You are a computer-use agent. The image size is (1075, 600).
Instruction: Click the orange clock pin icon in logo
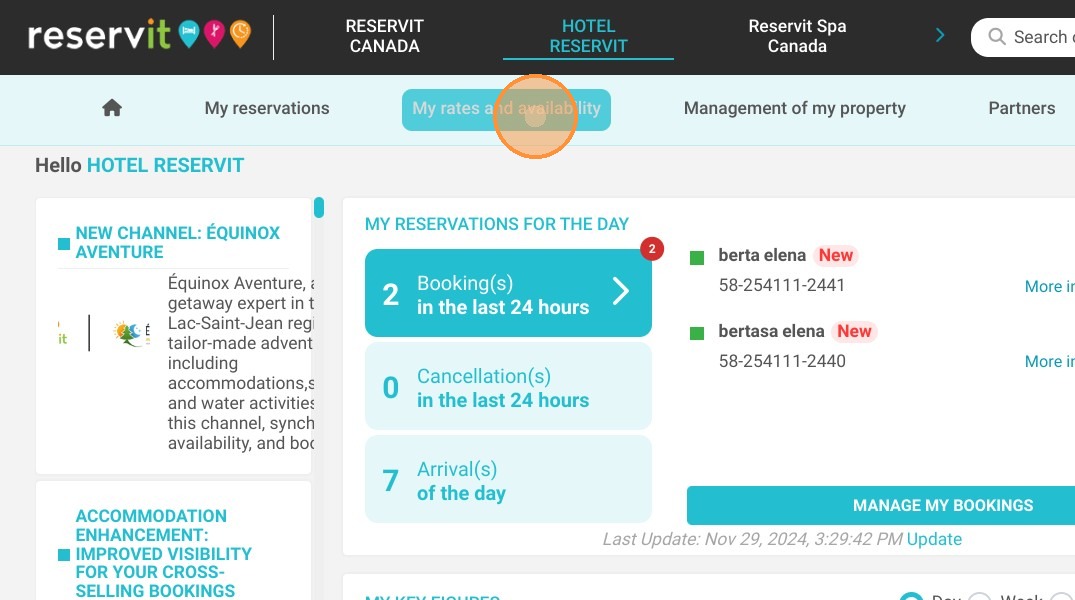coord(240,34)
